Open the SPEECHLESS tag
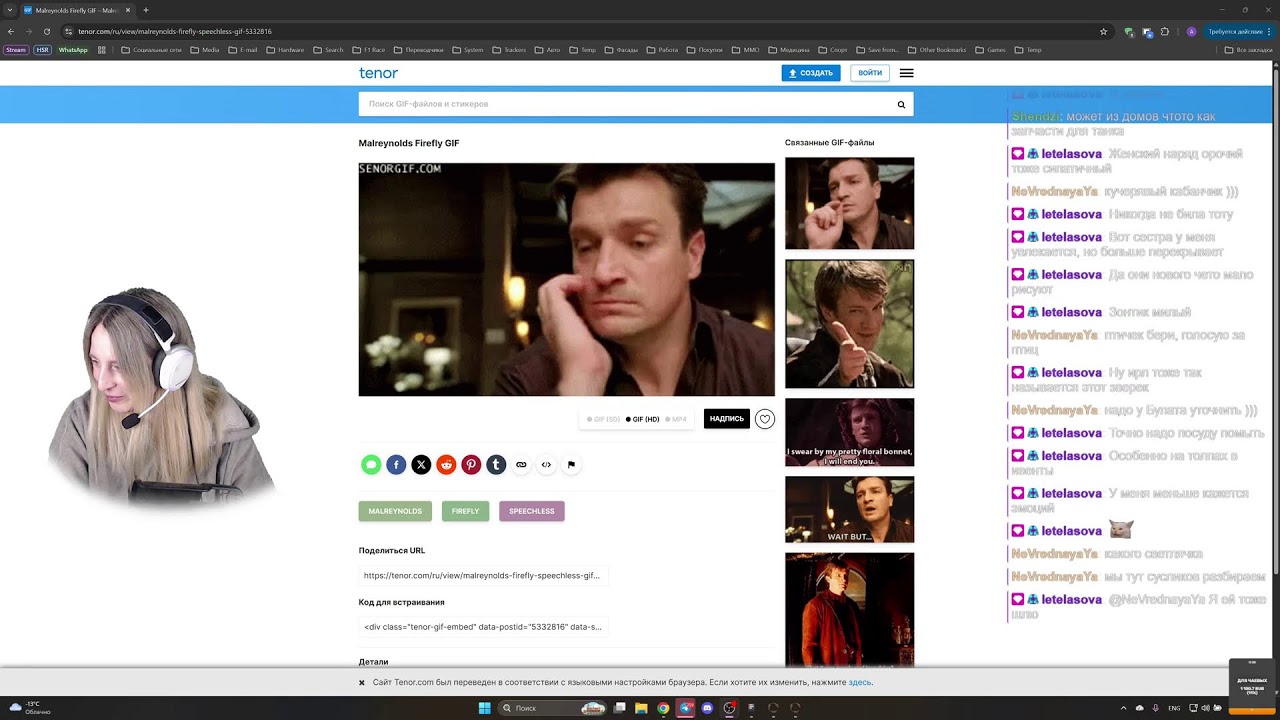Image resolution: width=1280 pixels, height=720 pixels. point(532,511)
